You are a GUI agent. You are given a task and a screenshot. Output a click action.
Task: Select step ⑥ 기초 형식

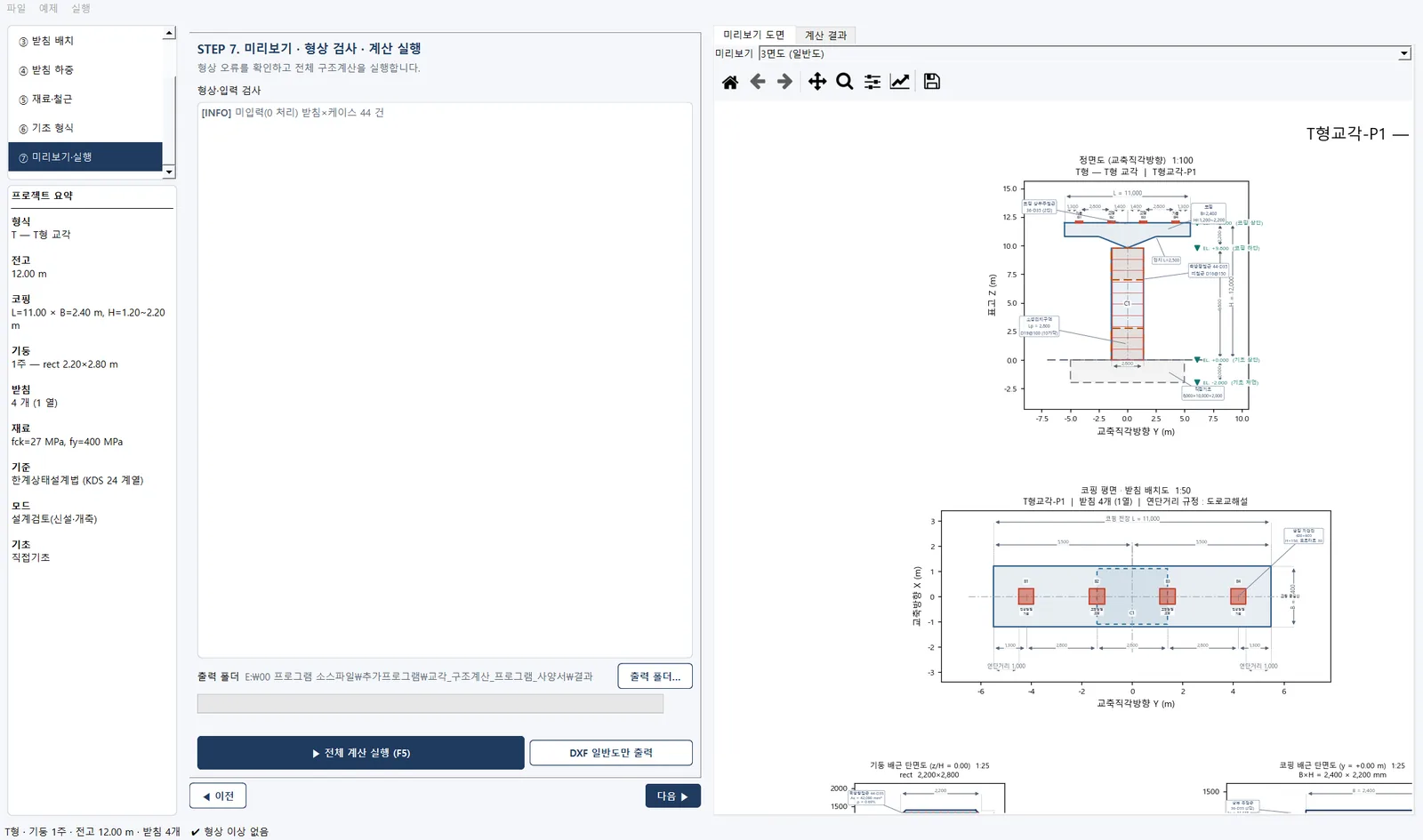tap(85, 128)
